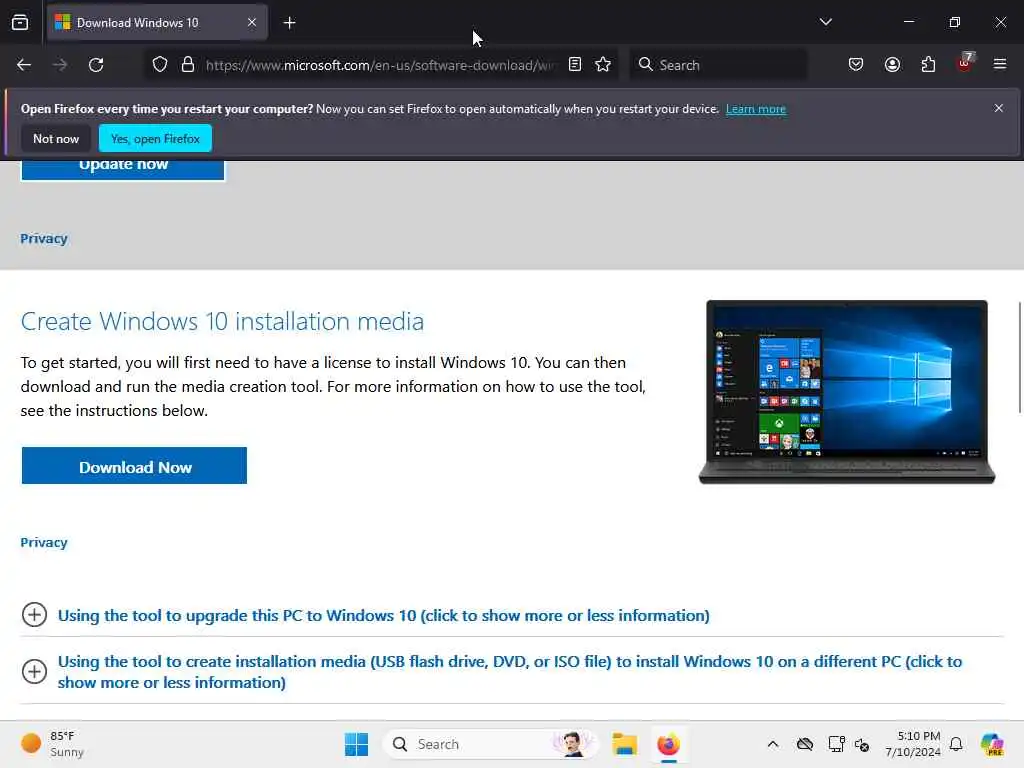
Task: Open the Windows Start menu
Action: tap(357, 744)
